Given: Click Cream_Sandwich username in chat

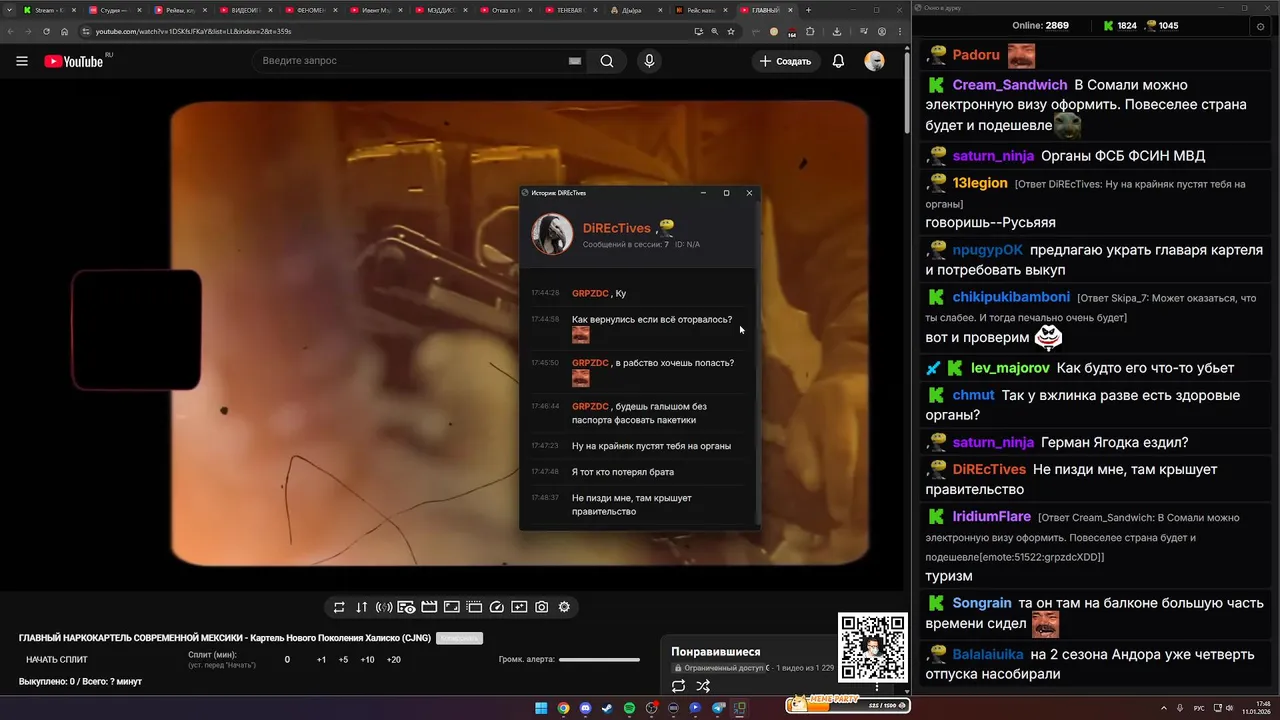Looking at the screenshot, I should click(1010, 85).
